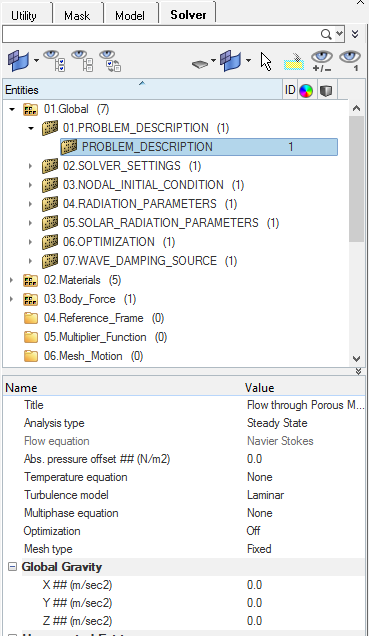
Task: Click the Analysis type Steady State value
Action: point(277,423)
